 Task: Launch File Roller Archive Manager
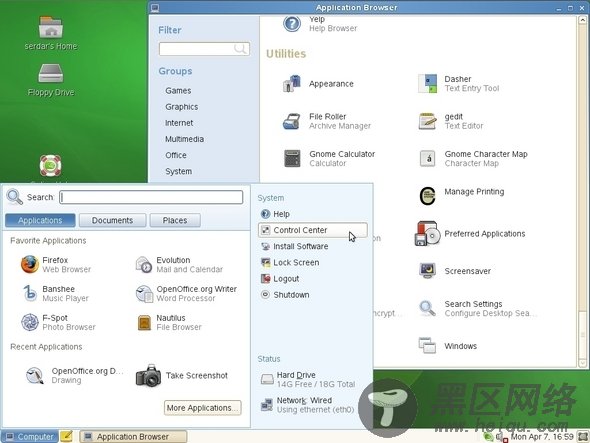click(x=327, y=121)
